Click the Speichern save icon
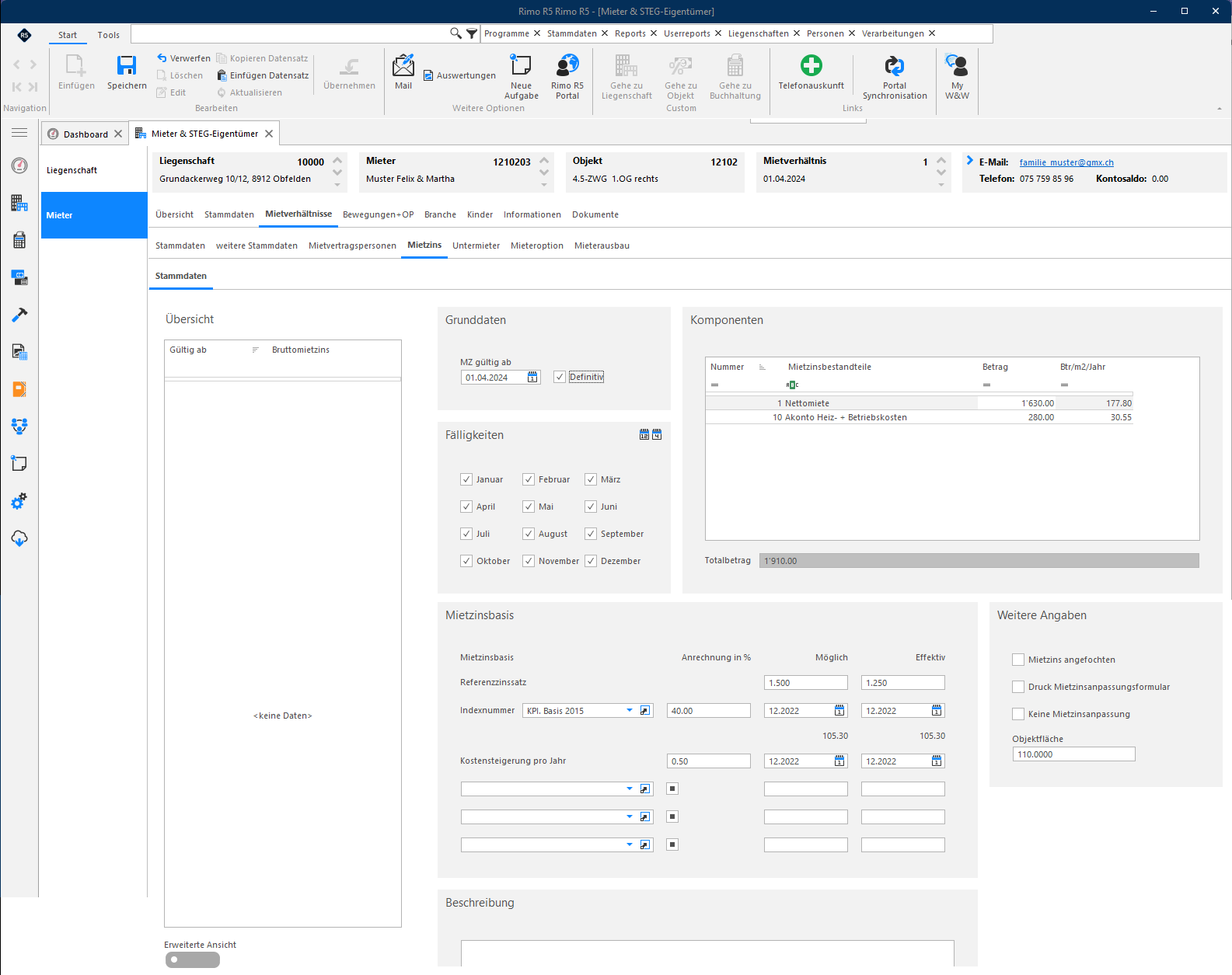The image size is (1232, 975). point(127,65)
